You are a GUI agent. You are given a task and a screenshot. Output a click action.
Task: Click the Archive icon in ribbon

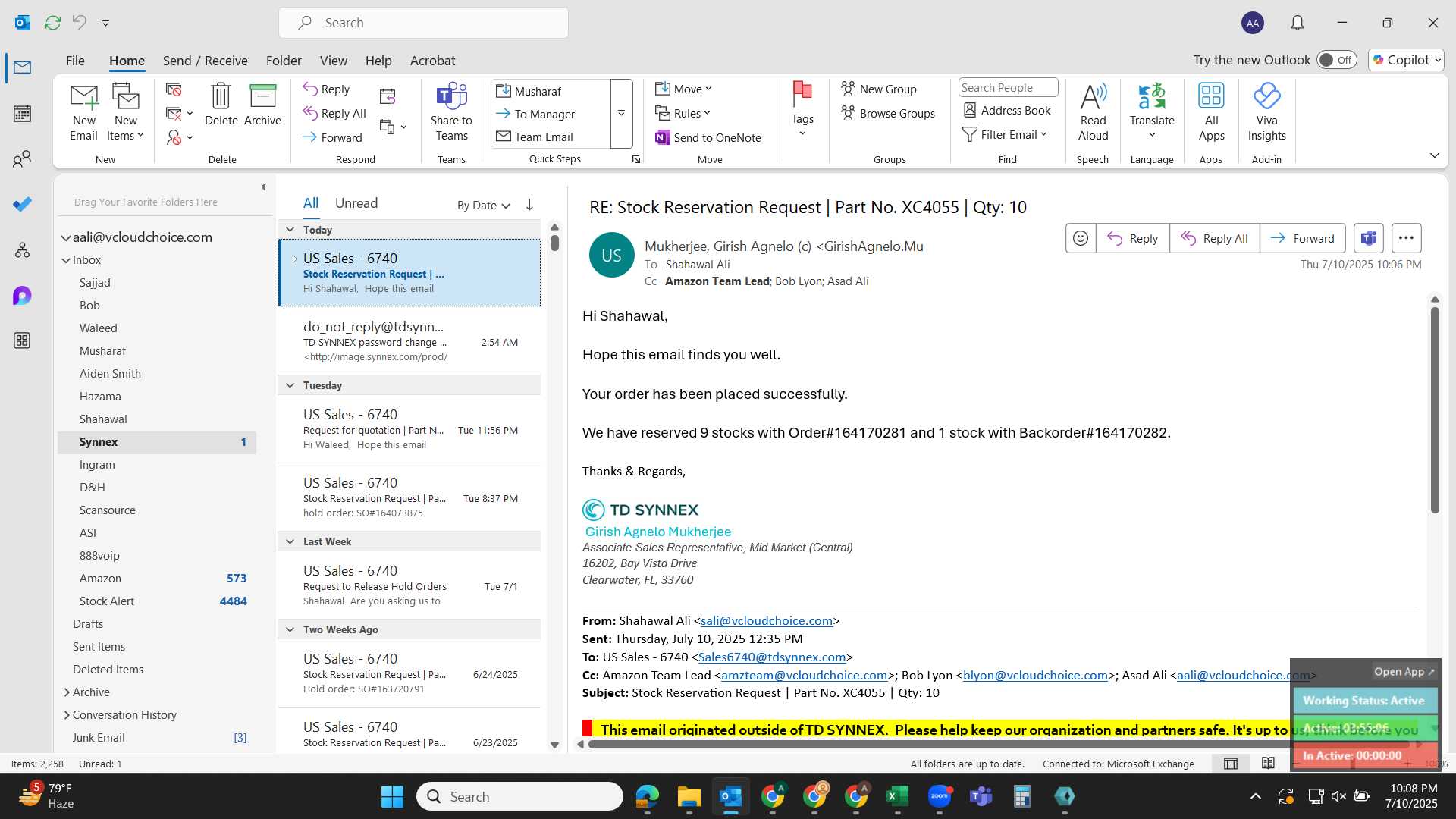coord(262,105)
